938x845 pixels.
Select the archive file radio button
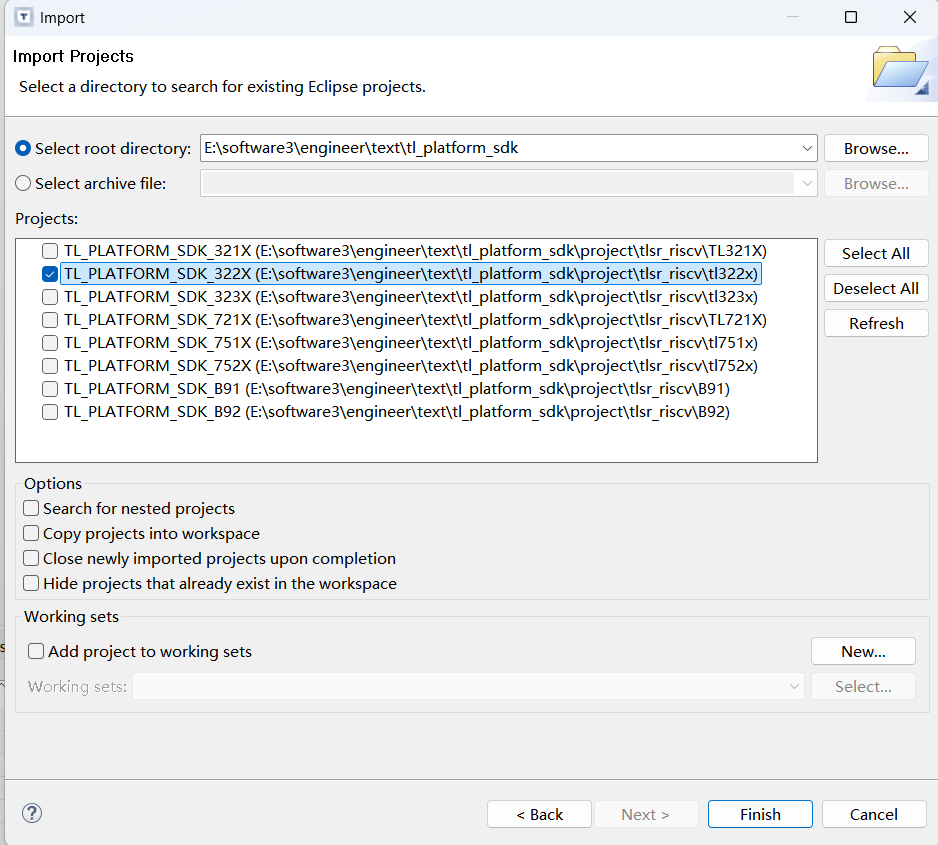pos(23,183)
